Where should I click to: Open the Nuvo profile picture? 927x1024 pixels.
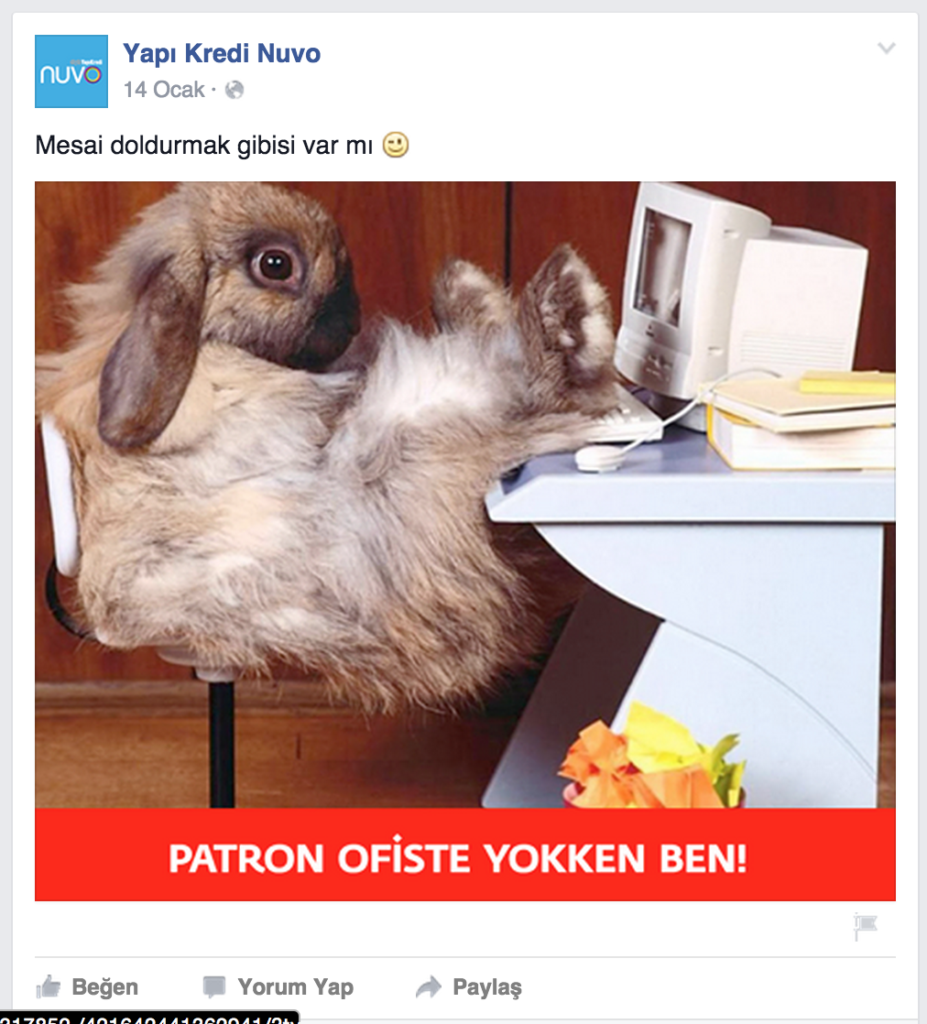[71, 71]
